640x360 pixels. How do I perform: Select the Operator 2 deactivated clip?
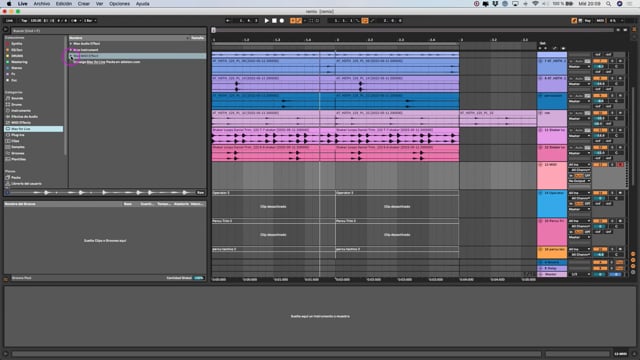(x=273, y=204)
